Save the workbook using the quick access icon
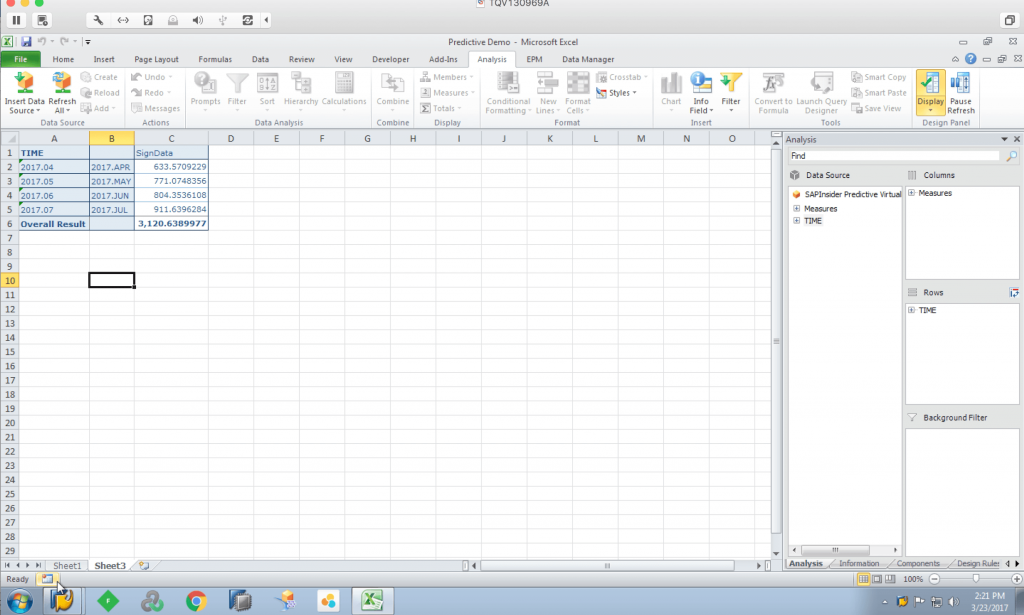The width and height of the screenshot is (1024, 615). pyautogui.click(x=26, y=41)
